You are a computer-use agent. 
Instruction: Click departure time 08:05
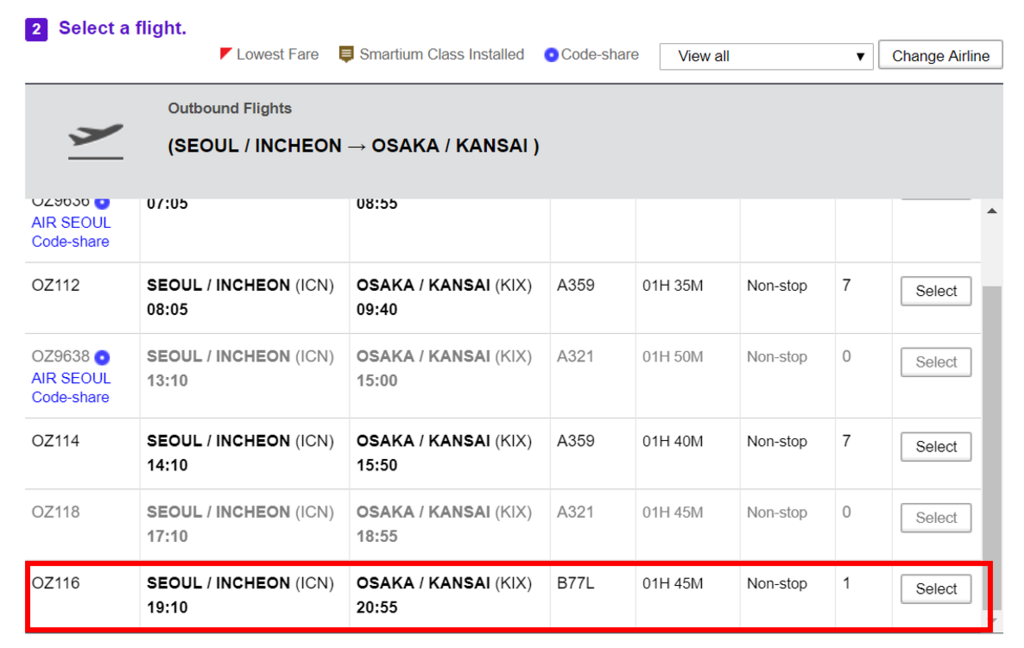pyautogui.click(x=167, y=310)
